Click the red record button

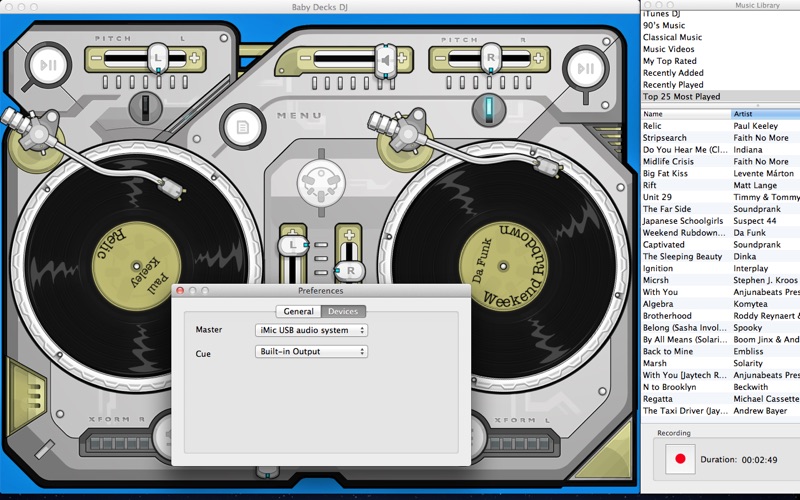680,459
